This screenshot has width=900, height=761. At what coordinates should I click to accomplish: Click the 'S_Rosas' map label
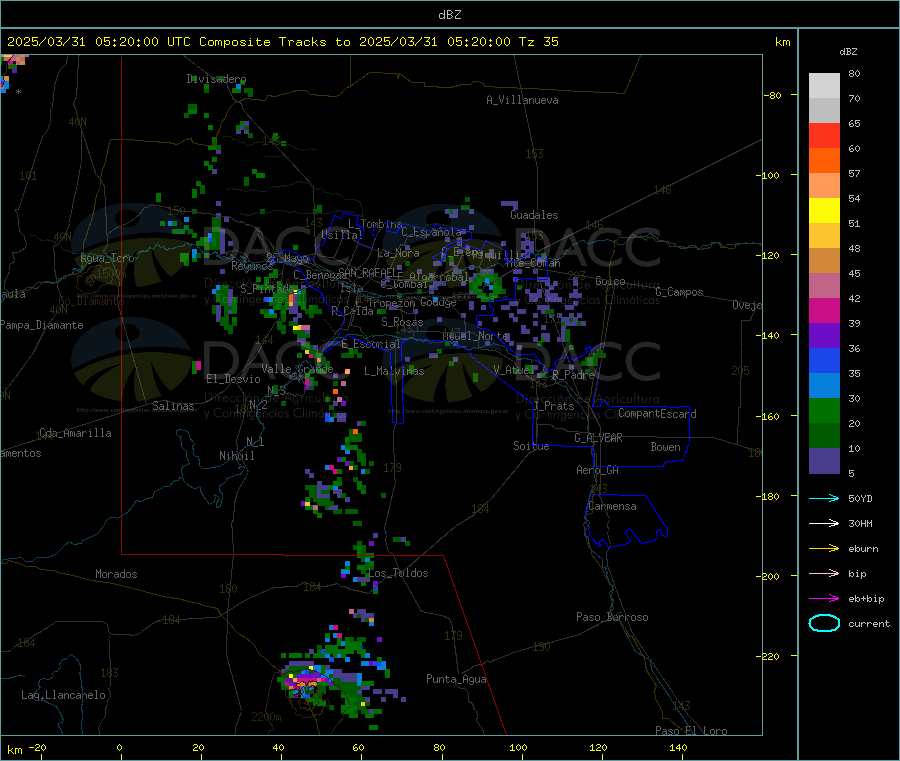click(402, 322)
